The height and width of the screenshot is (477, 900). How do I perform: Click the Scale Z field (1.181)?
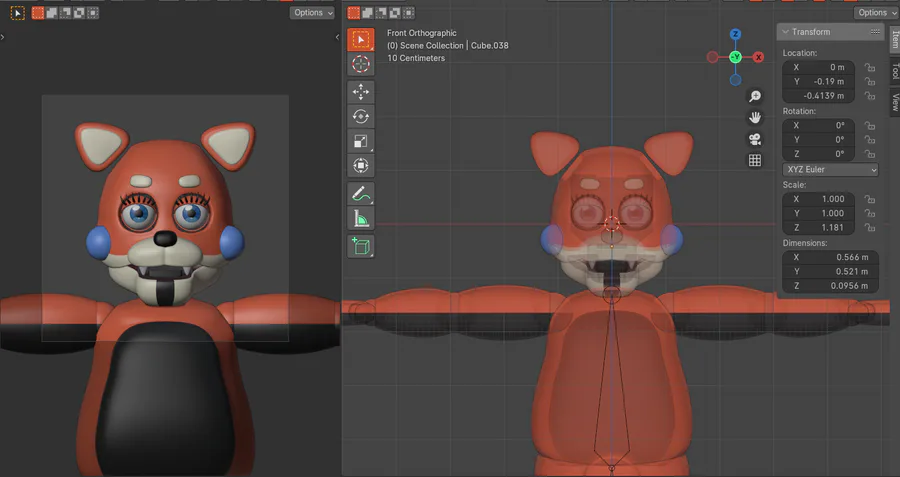pyautogui.click(x=818, y=228)
